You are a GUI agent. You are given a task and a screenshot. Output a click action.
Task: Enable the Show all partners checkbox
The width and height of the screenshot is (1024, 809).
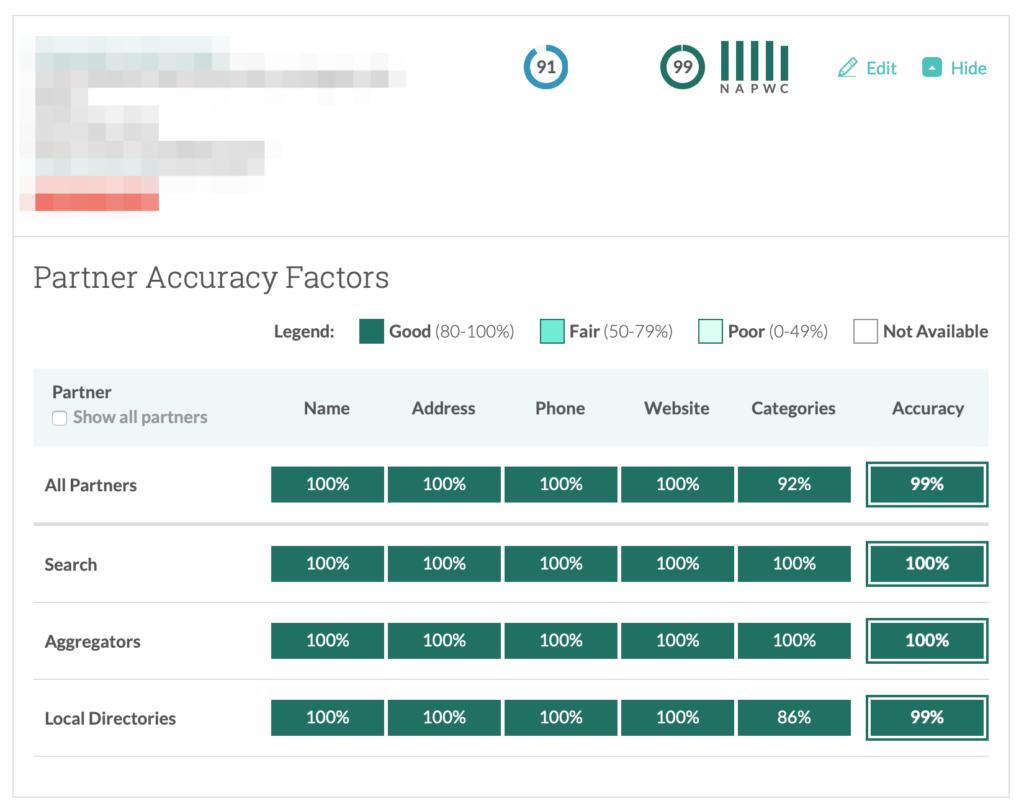click(x=60, y=418)
